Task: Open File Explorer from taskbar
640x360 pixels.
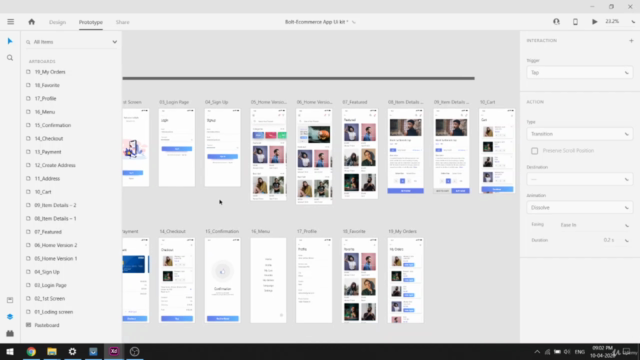Action: (x=52, y=351)
